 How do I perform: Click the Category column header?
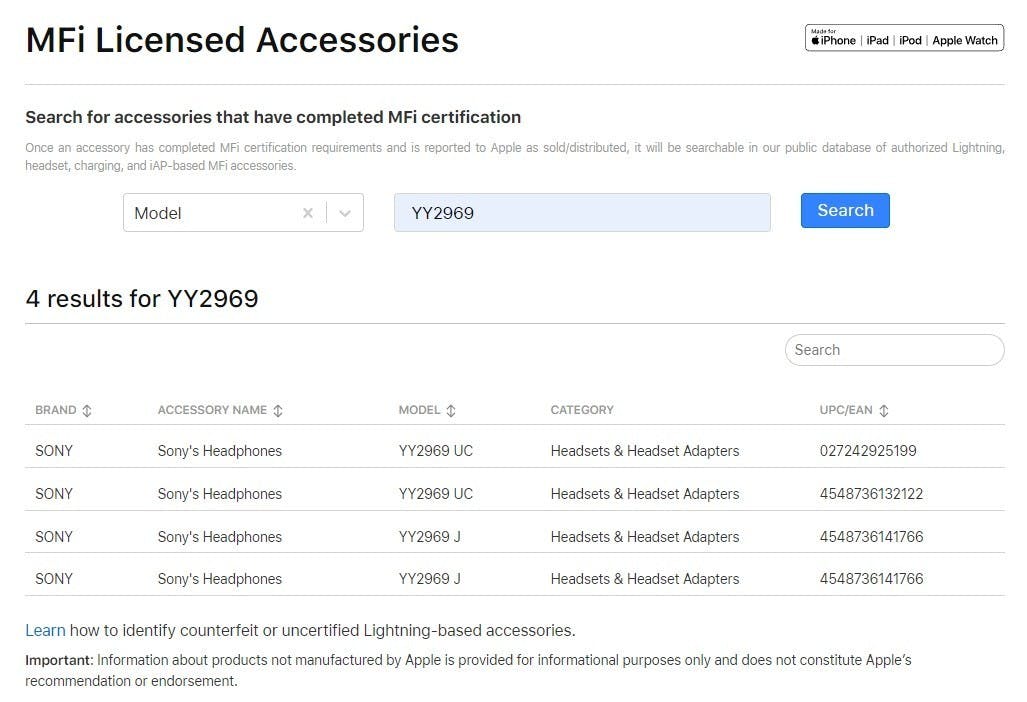(x=582, y=410)
